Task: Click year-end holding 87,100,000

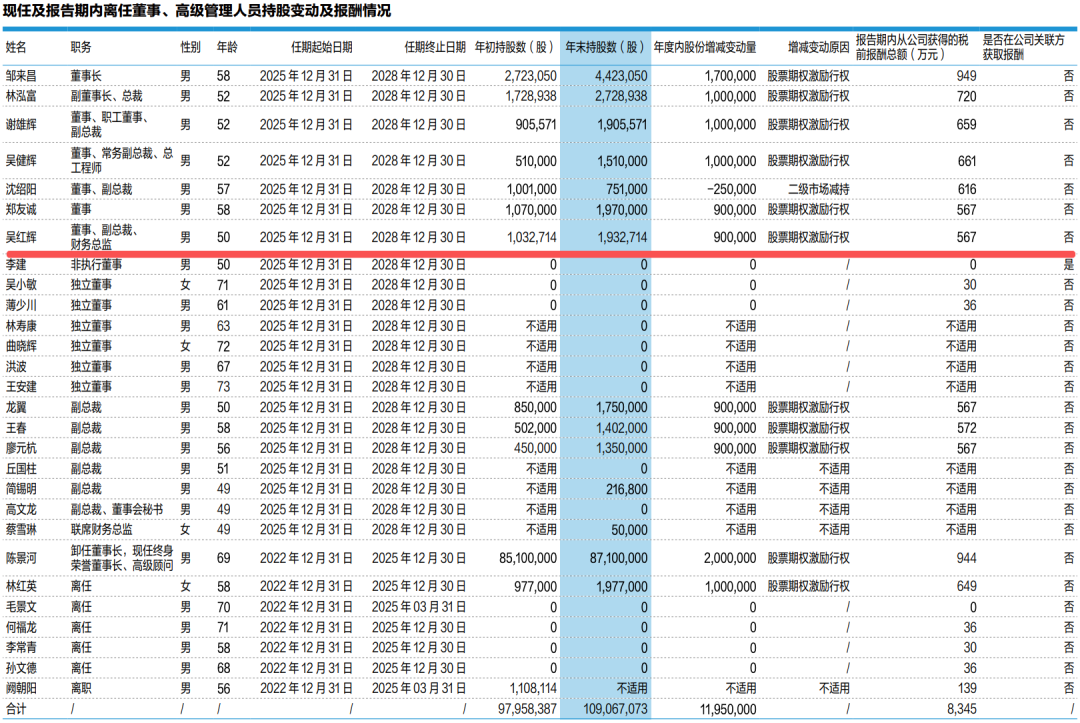Action: [619, 558]
